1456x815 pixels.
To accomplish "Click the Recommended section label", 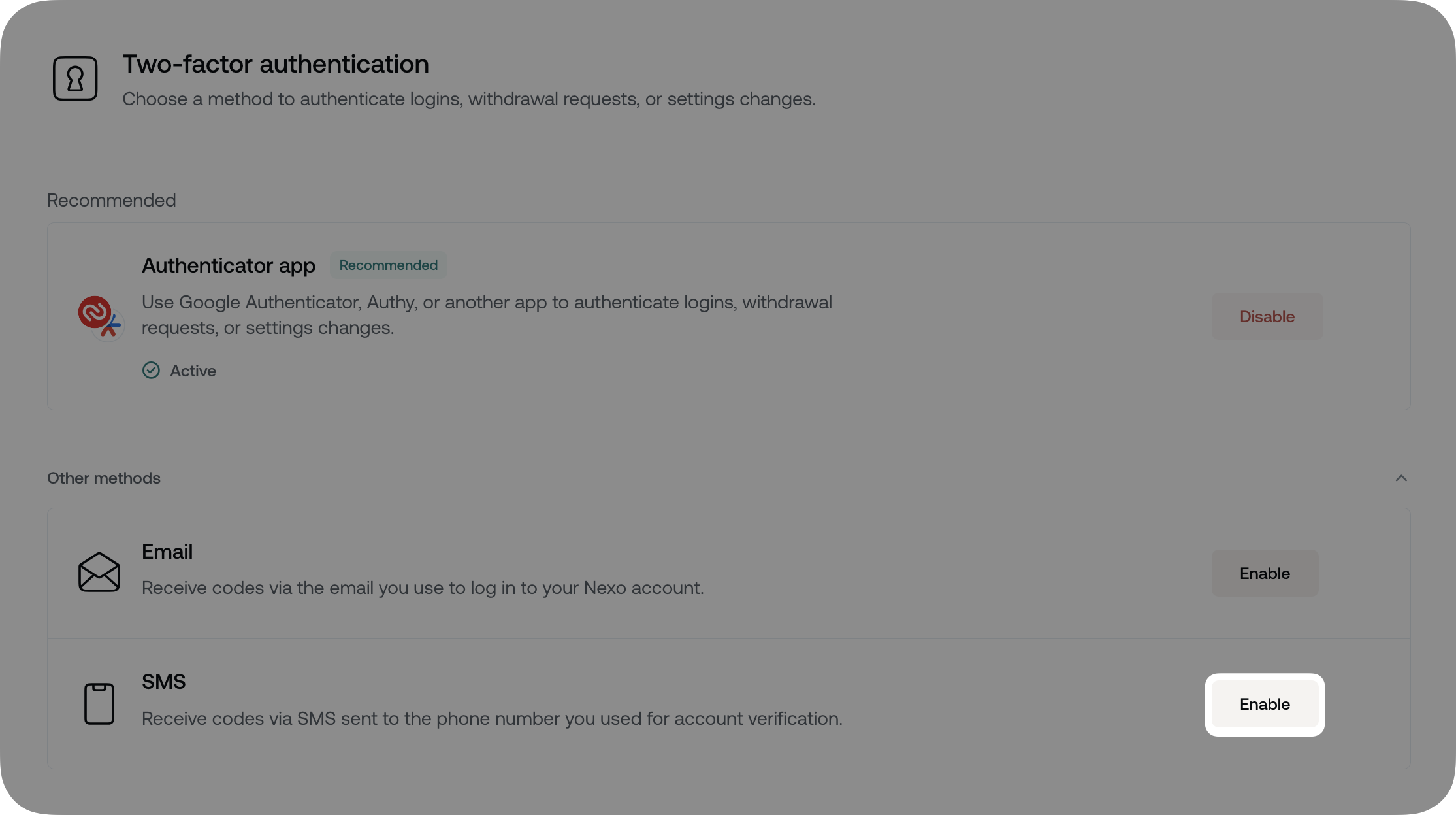I will (x=111, y=200).
